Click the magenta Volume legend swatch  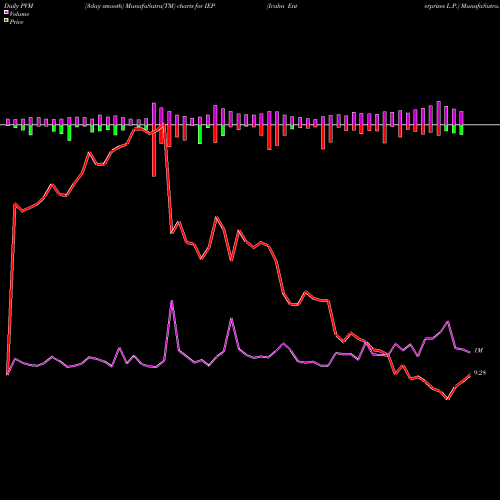6,12
